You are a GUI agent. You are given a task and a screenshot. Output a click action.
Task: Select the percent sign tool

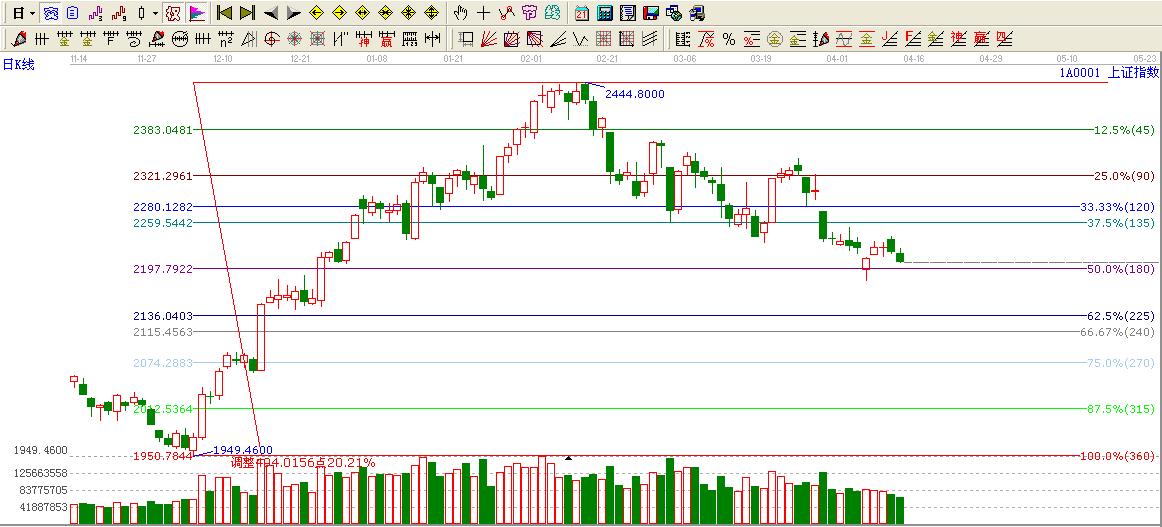tap(728, 39)
